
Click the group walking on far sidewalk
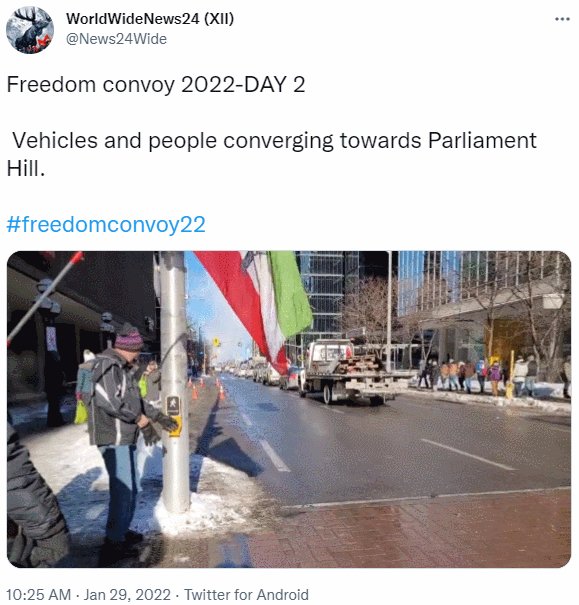click(x=478, y=375)
